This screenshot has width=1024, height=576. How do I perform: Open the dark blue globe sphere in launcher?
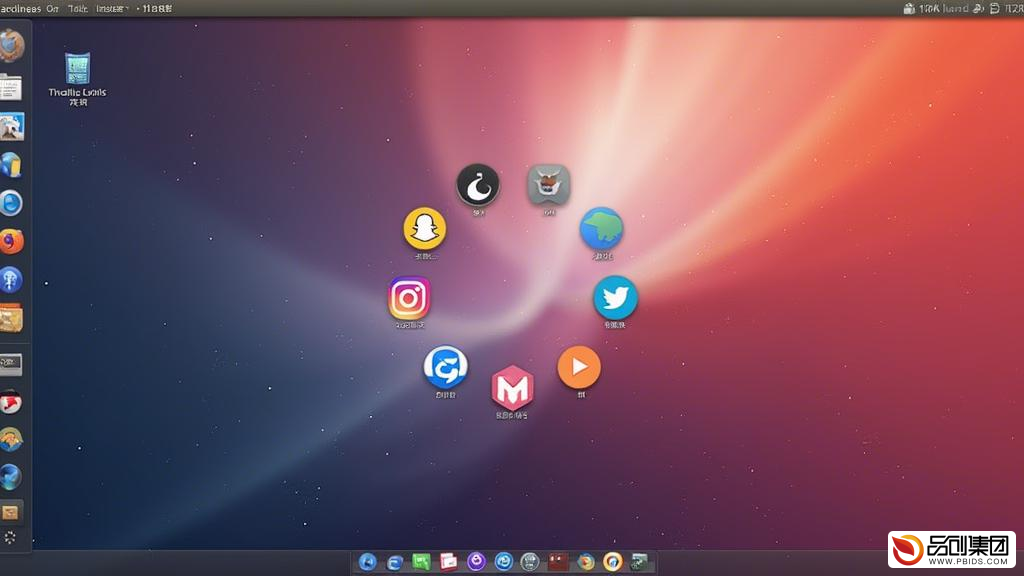(x=11, y=477)
